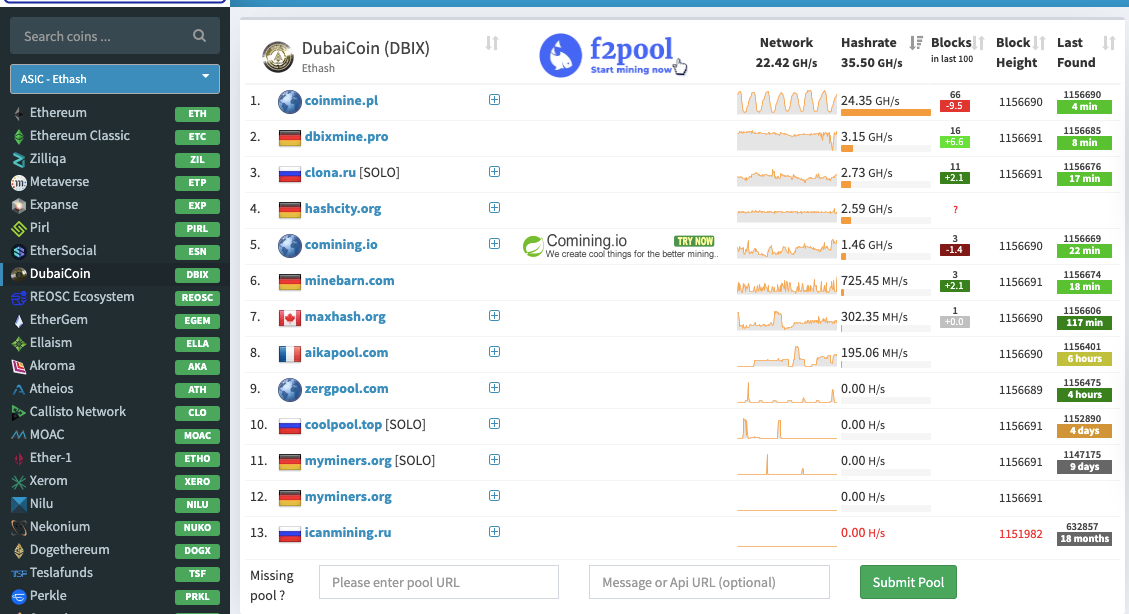Sort by Block Height column arrow
The height and width of the screenshot is (614, 1129).
(x=1039, y=43)
